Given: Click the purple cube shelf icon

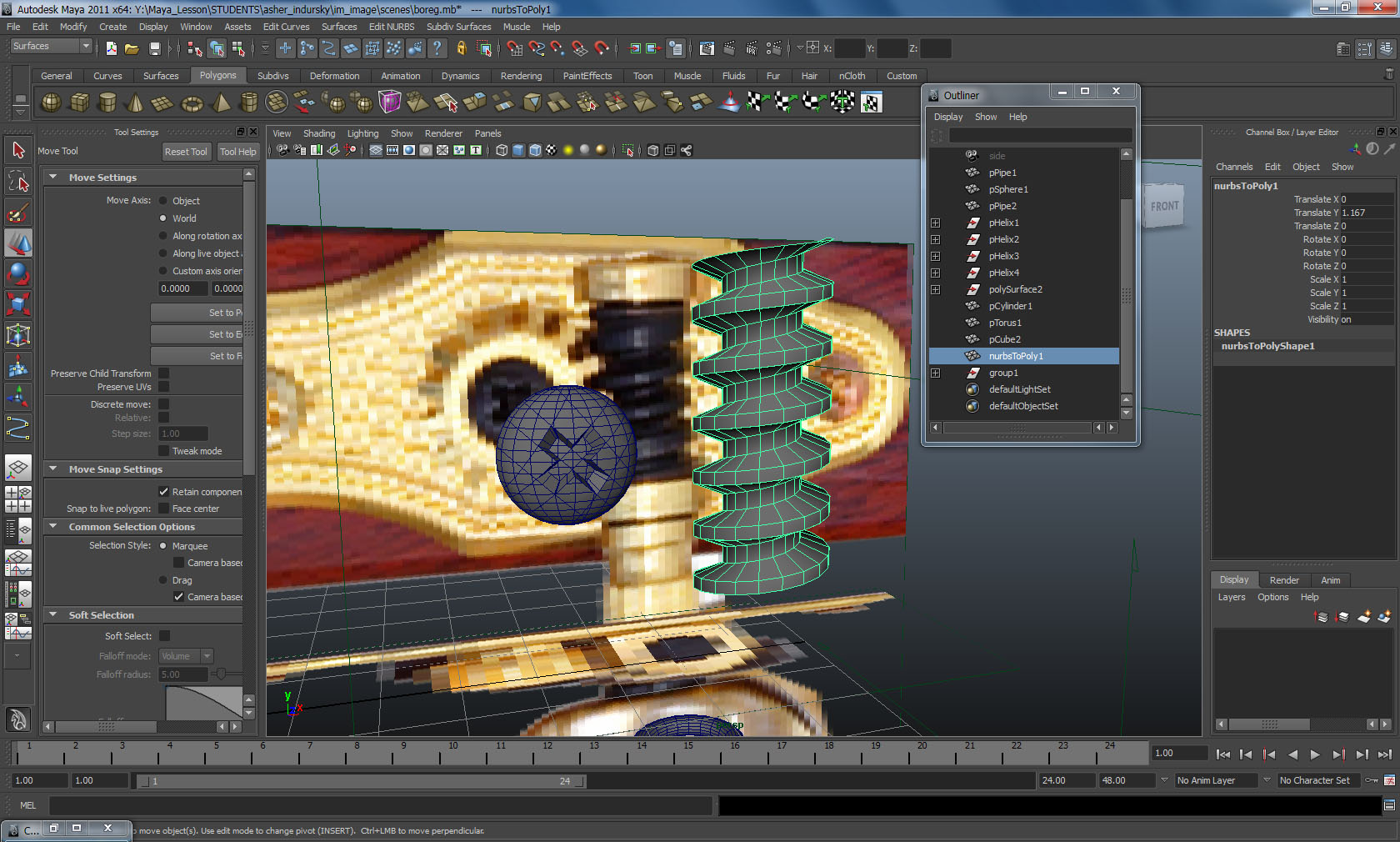Looking at the screenshot, I should pyautogui.click(x=389, y=103).
